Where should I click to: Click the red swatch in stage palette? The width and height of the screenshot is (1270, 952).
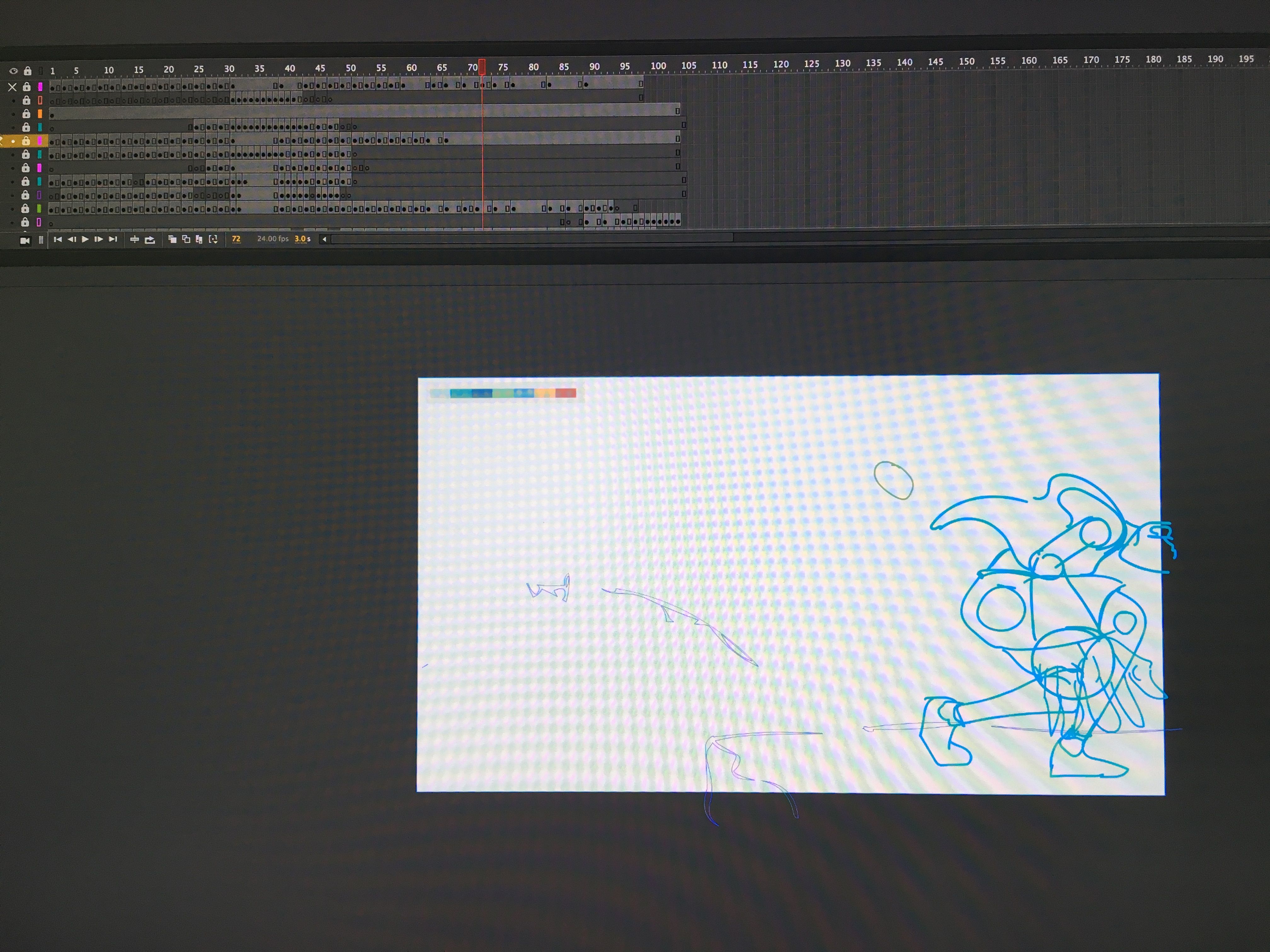point(565,393)
